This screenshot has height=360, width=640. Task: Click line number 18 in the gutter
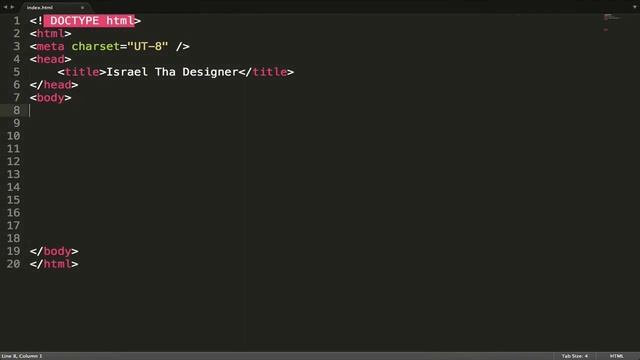[x=13, y=238]
